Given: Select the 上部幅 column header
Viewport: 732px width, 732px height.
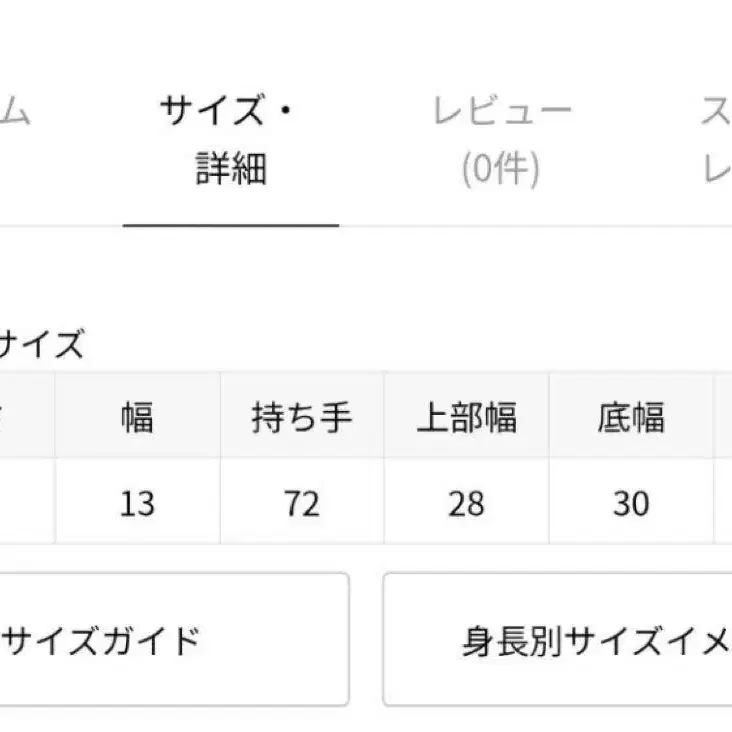Looking at the screenshot, I should pyautogui.click(x=466, y=417).
